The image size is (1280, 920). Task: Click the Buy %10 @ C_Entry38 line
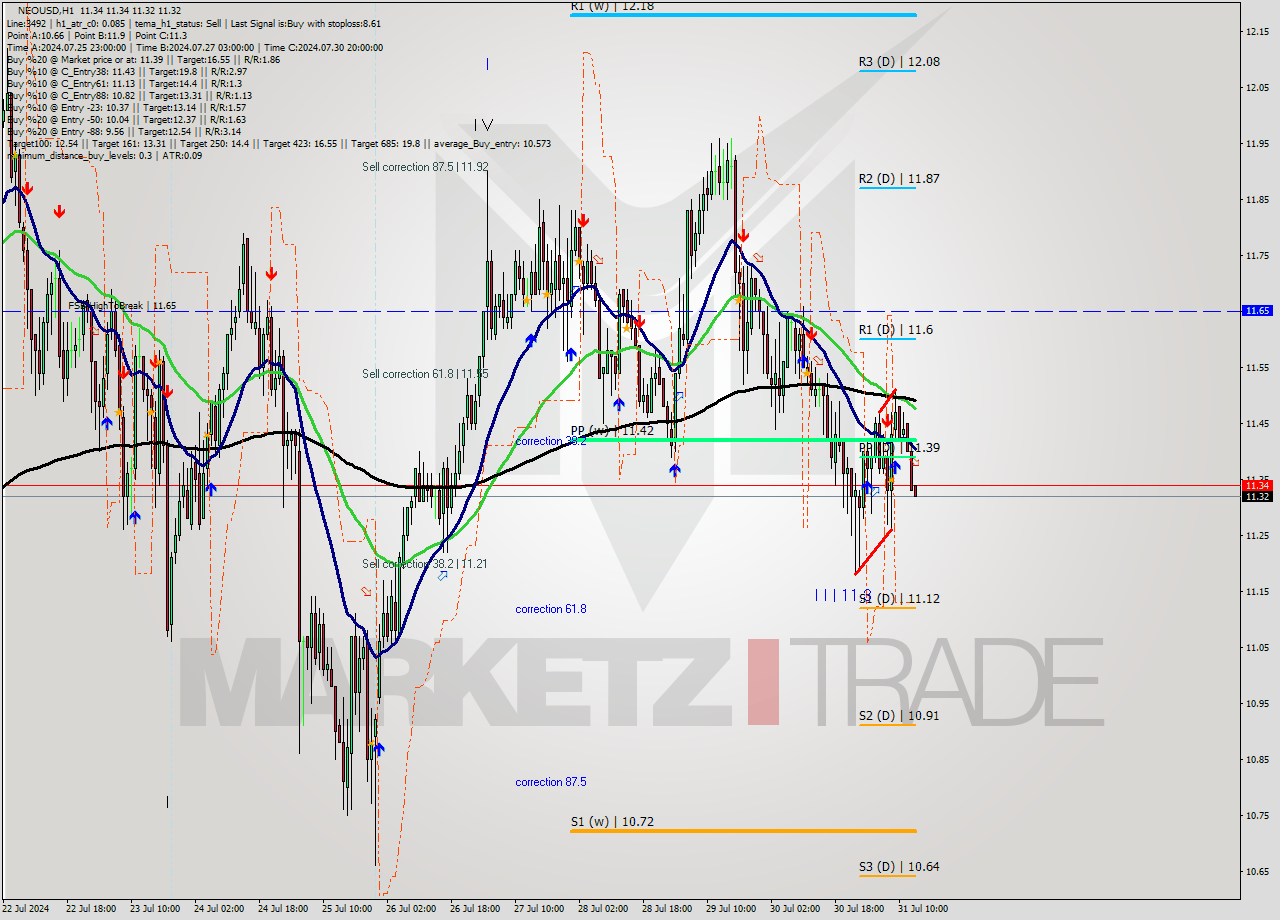click(127, 71)
